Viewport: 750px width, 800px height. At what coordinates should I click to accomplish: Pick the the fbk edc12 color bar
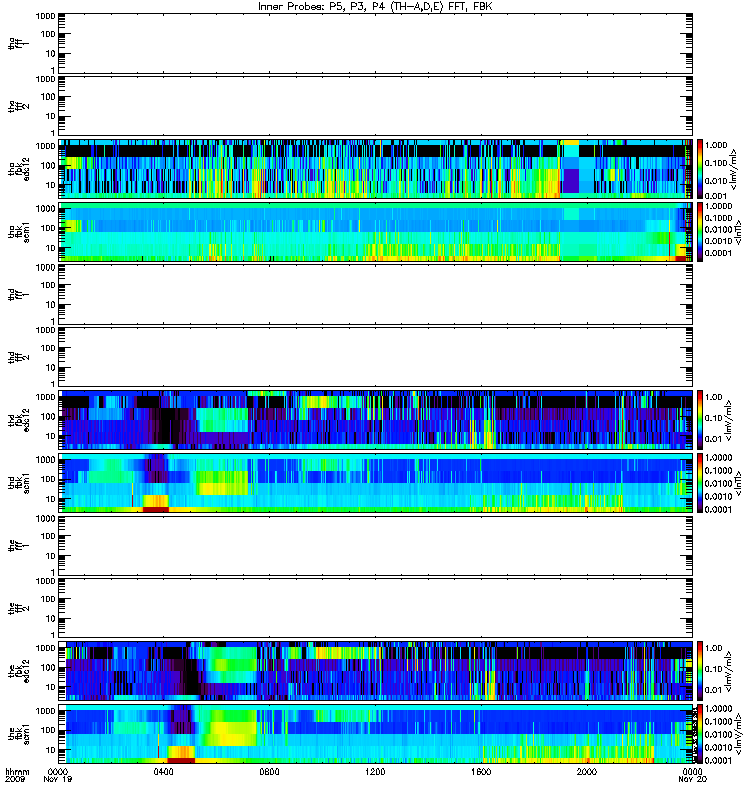700,671
